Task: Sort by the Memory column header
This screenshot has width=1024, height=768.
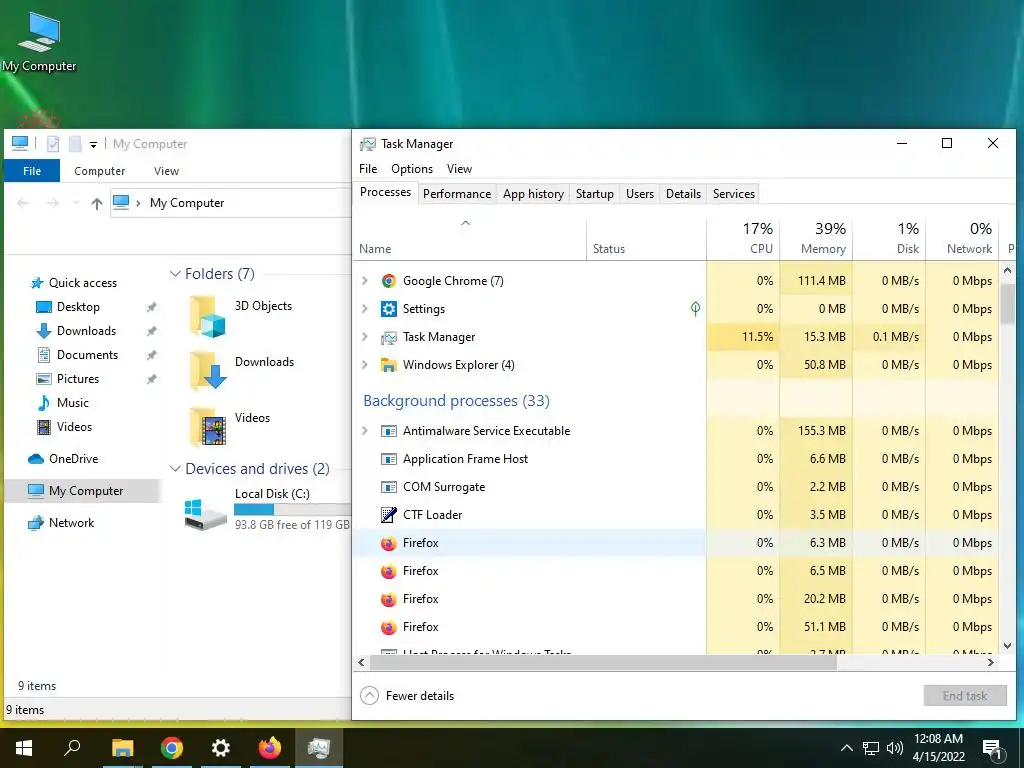Action: (x=816, y=239)
